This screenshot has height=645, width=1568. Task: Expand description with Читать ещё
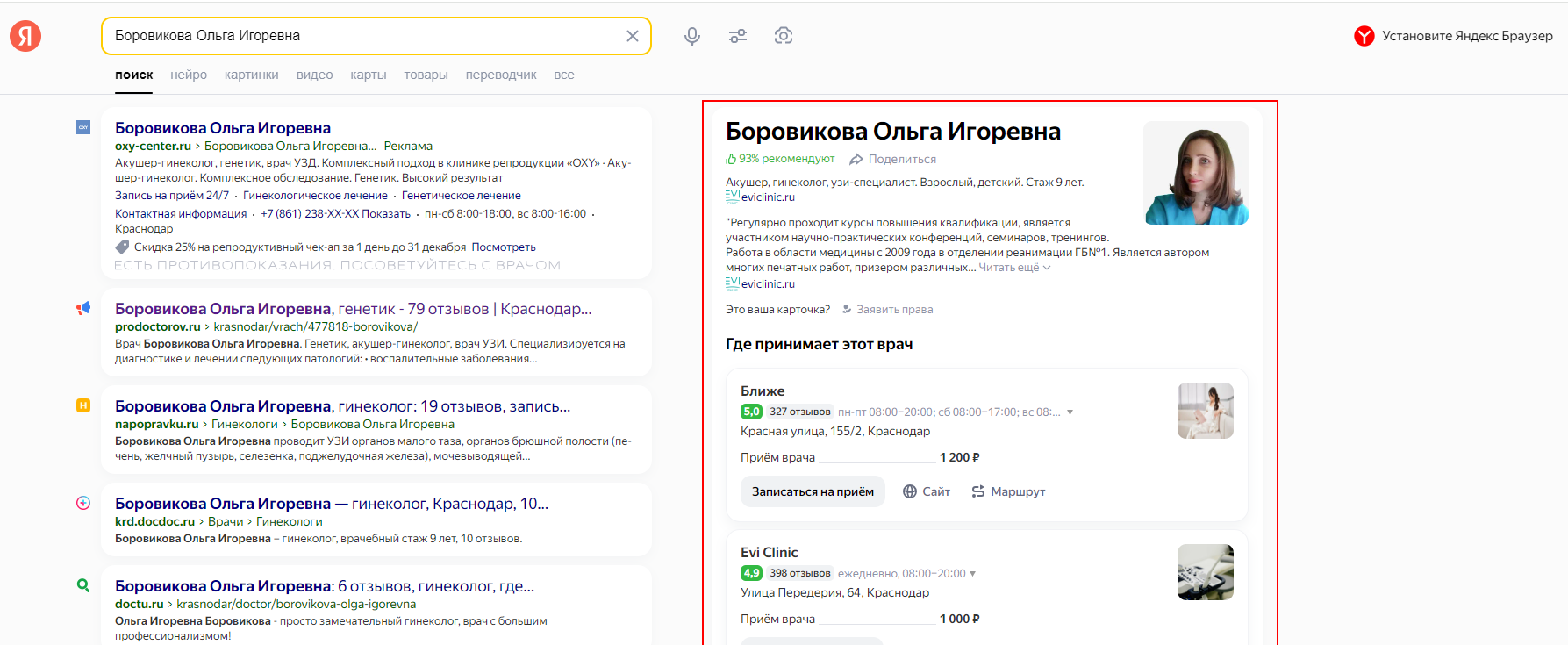tap(1014, 268)
